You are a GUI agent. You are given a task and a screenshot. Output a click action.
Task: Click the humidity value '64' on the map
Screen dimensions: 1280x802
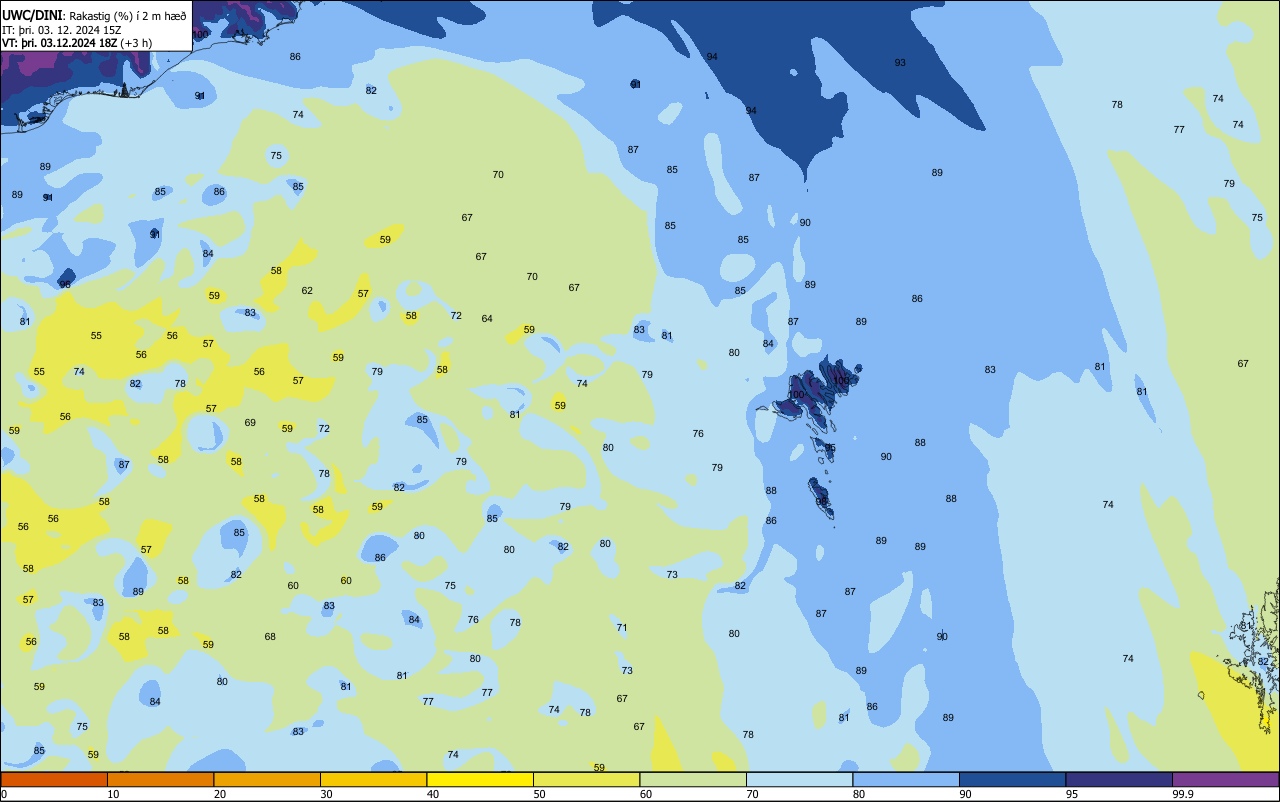point(487,319)
